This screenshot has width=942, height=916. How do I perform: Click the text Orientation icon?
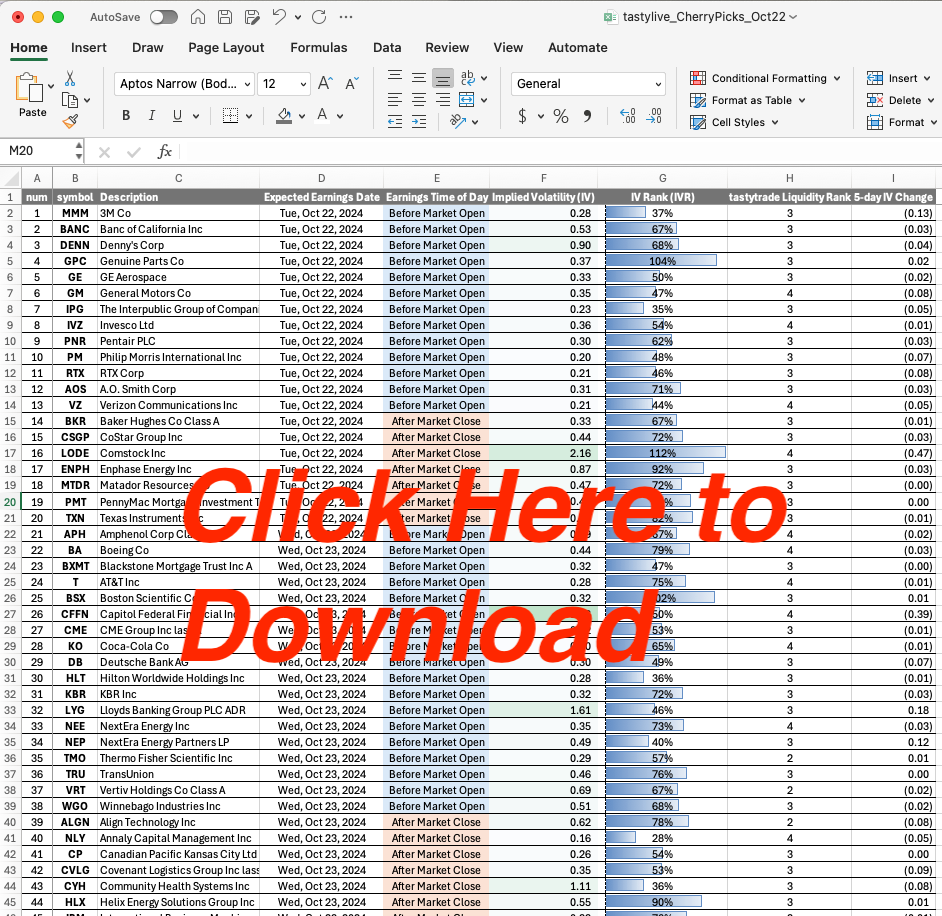[458, 122]
